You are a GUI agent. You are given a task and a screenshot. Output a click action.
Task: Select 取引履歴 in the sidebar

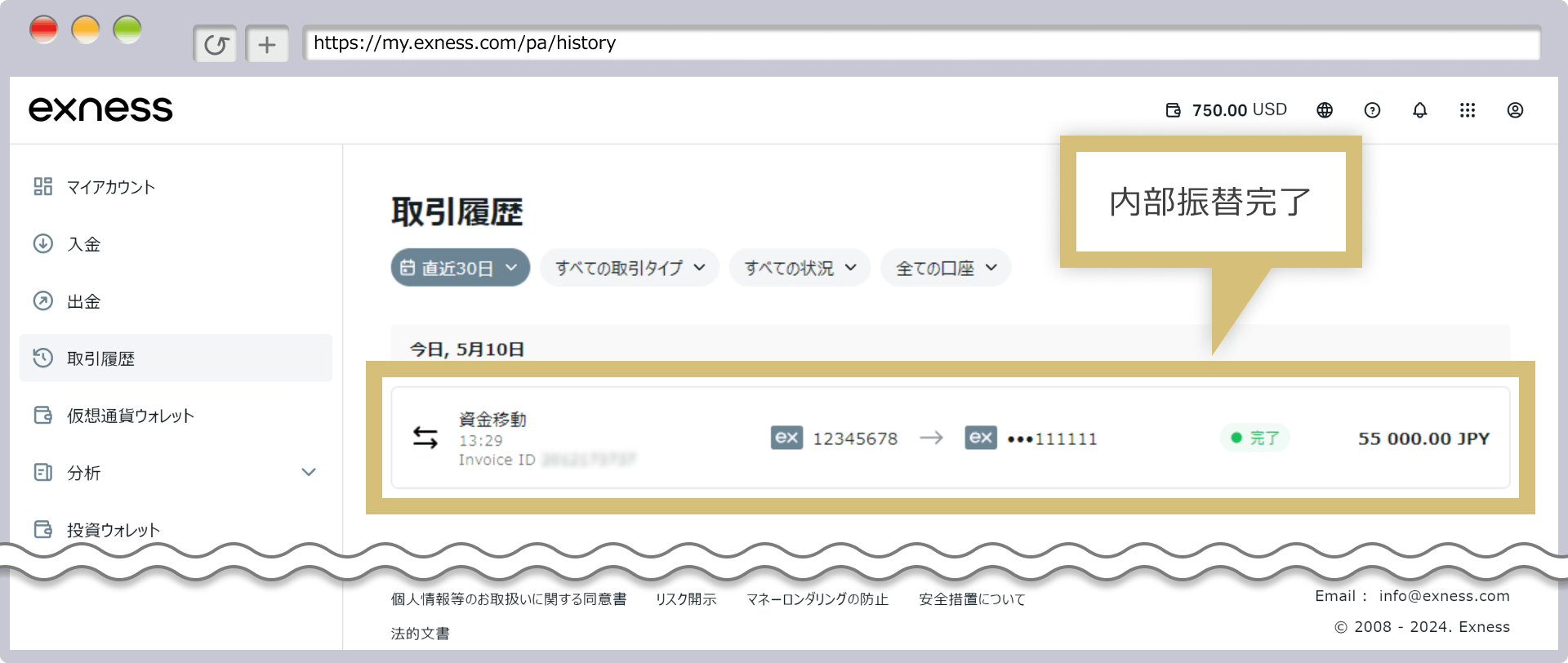pyautogui.click(x=176, y=358)
